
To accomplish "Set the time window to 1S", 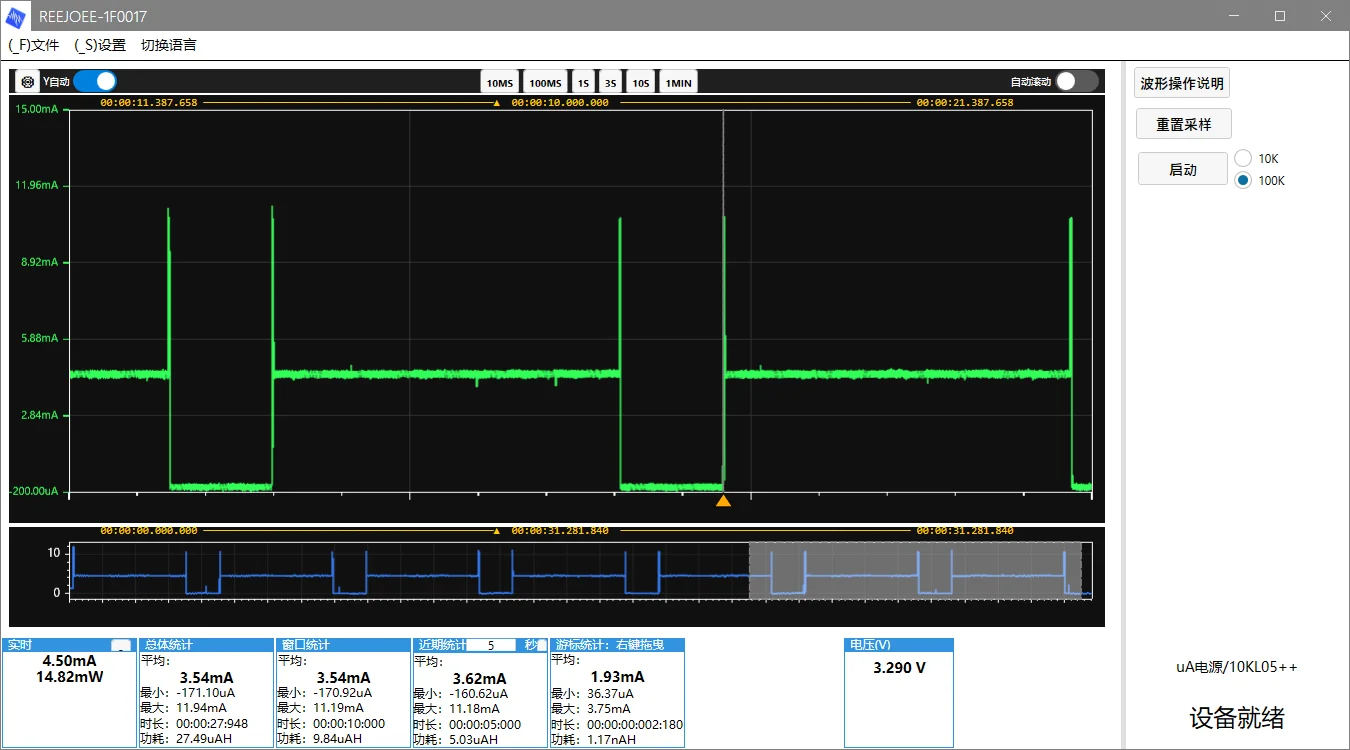I will [x=583, y=83].
